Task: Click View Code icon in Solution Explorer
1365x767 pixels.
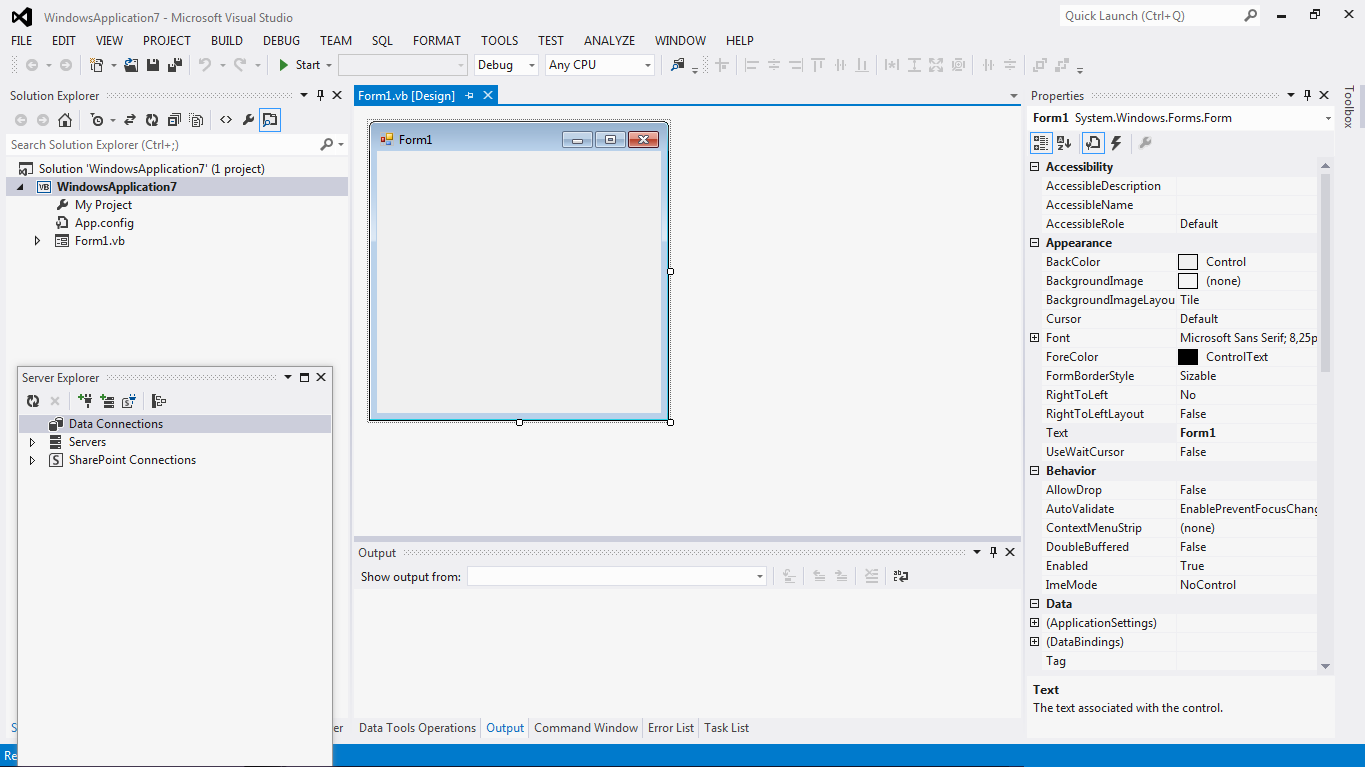Action: point(225,119)
